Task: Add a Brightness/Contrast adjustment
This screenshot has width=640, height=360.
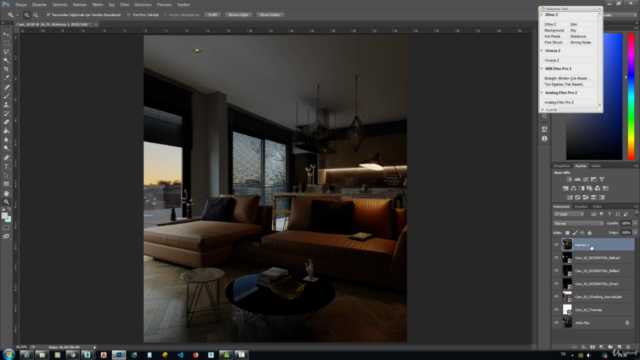Action: (569, 179)
